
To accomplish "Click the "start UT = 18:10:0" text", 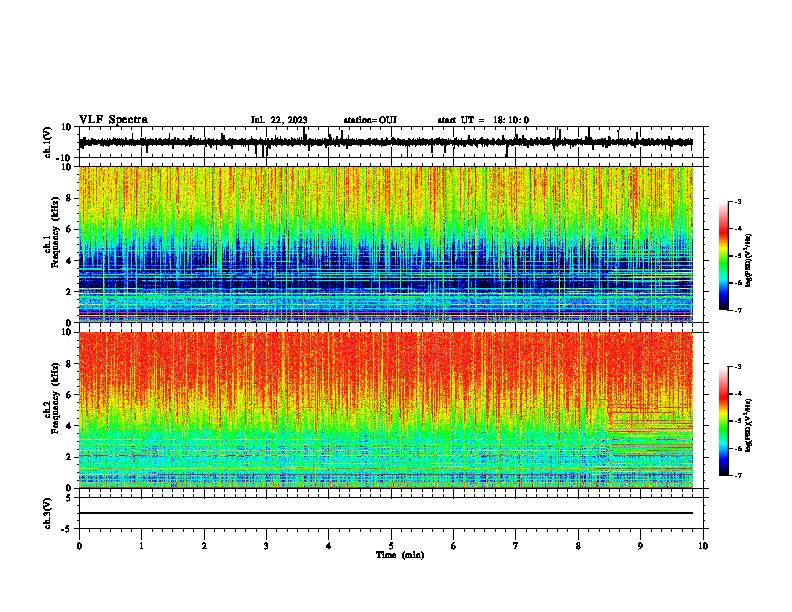I will tap(483, 120).
